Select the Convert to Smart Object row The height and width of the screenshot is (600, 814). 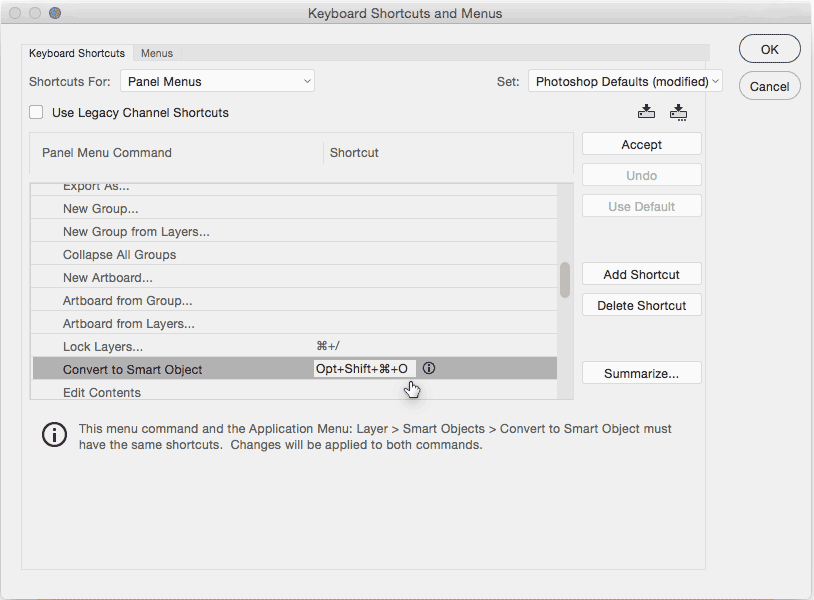pyautogui.click(x=294, y=369)
